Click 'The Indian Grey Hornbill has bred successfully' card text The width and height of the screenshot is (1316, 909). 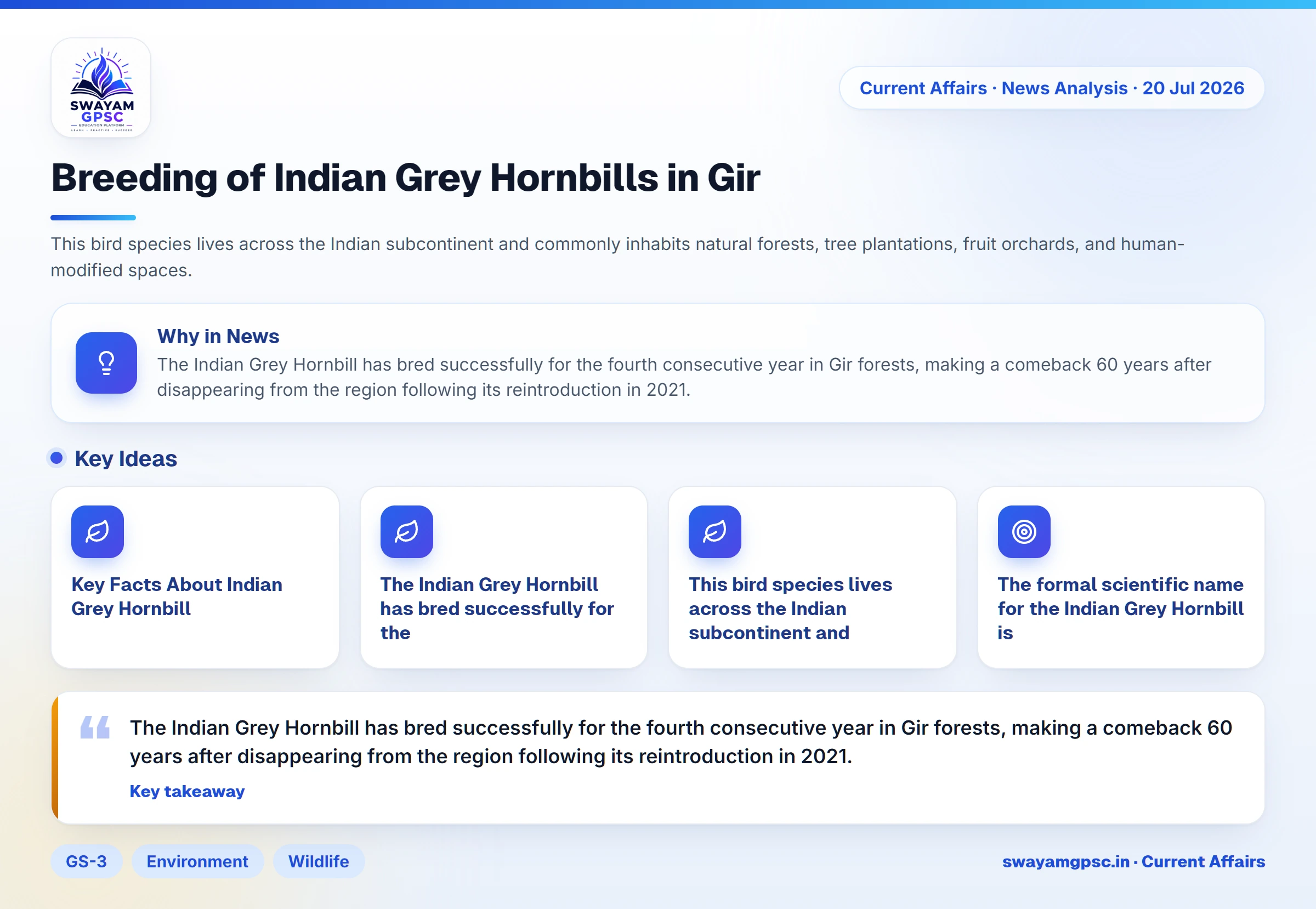coord(497,608)
